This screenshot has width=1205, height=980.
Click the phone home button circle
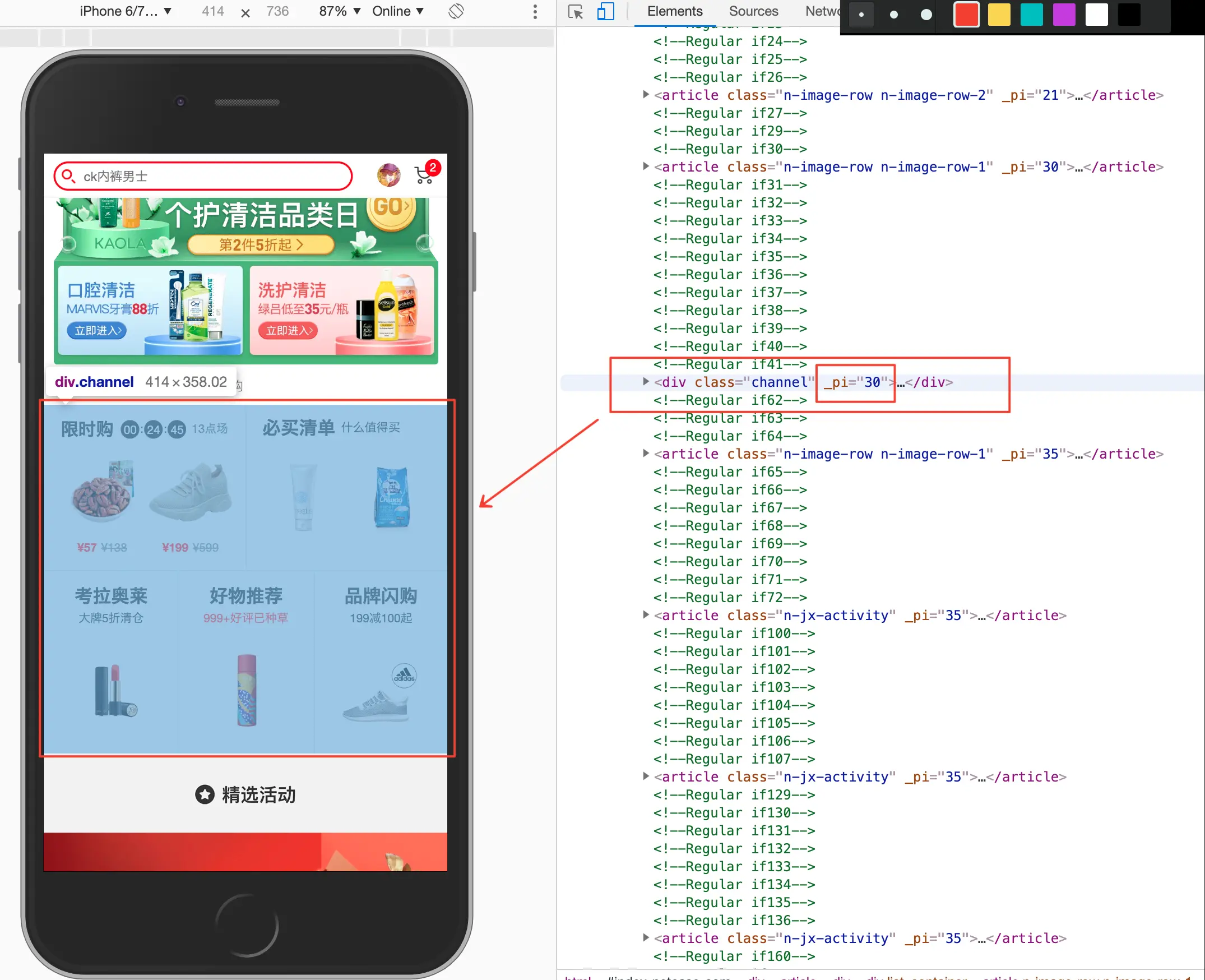(247, 926)
